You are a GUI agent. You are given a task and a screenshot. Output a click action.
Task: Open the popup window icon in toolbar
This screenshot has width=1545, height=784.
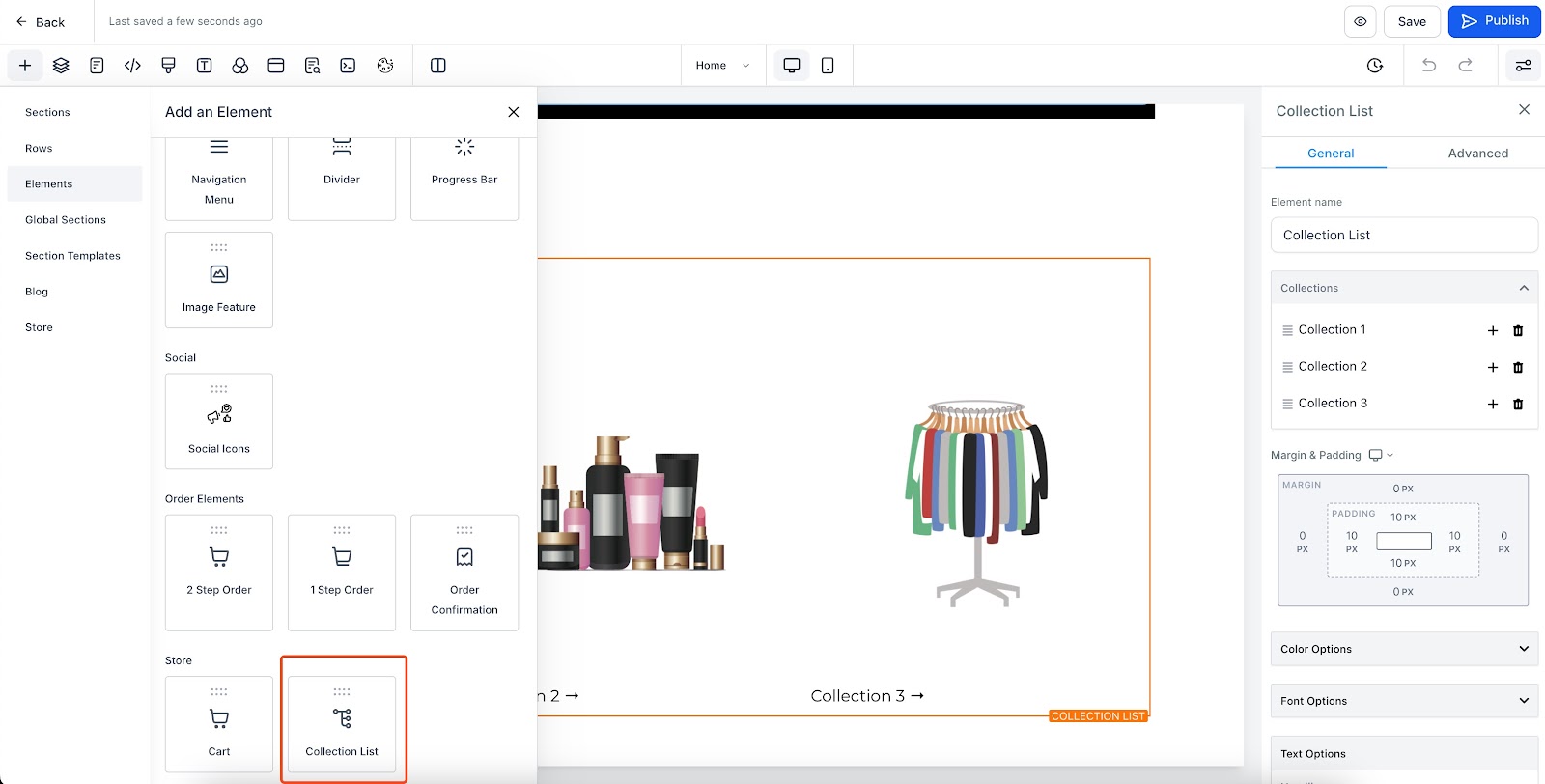click(276, 66)
